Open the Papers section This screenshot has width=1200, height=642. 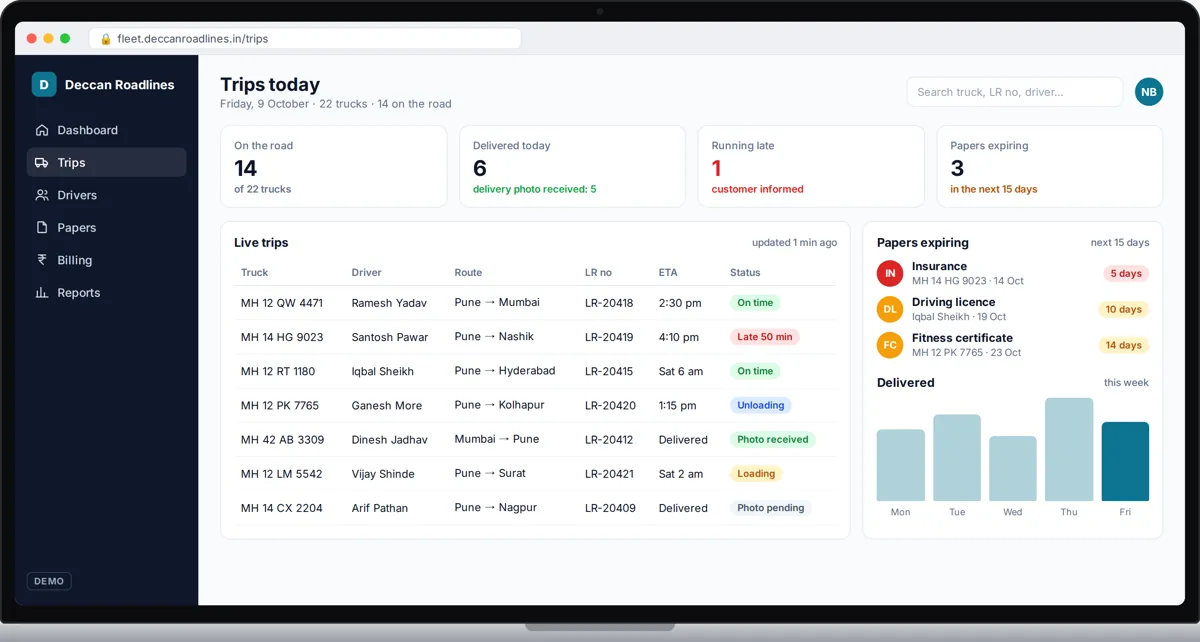[106, 227]
